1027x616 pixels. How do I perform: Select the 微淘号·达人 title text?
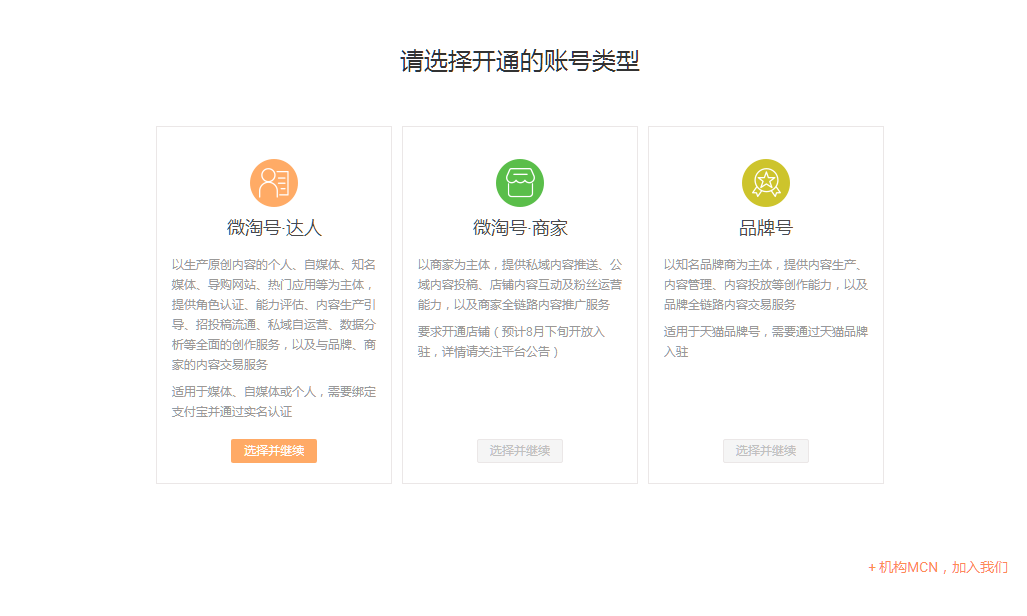(274, 228)
